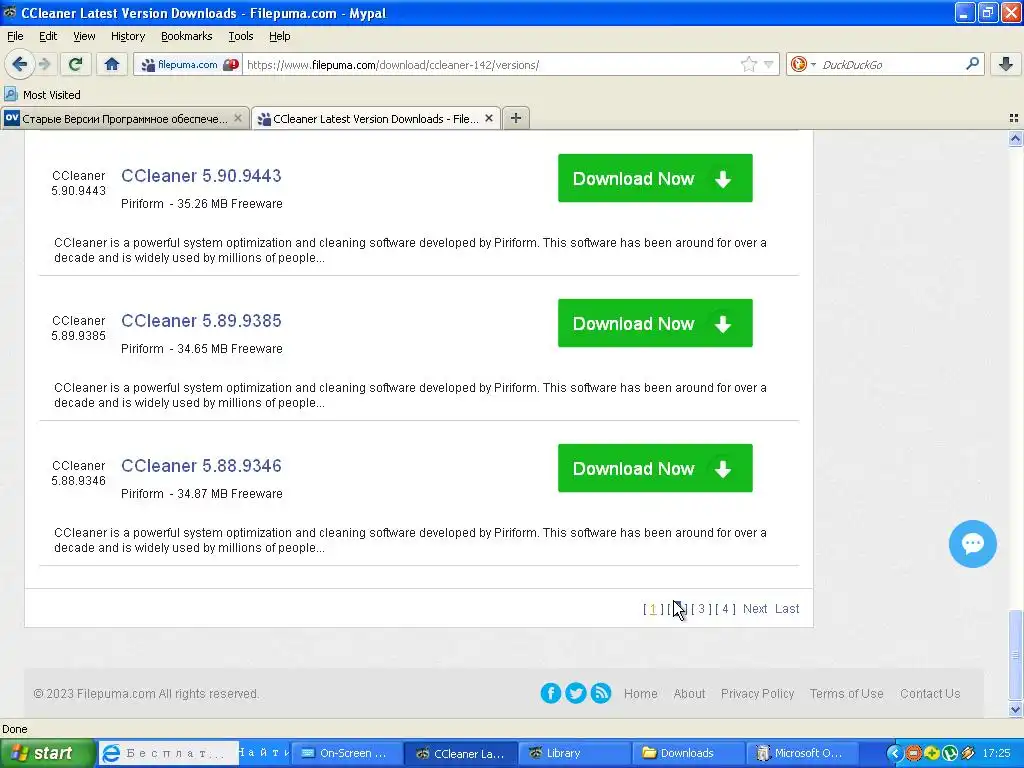The image size is (1024, 768).
Task: Click the Next pagination link
Action: 755,609
